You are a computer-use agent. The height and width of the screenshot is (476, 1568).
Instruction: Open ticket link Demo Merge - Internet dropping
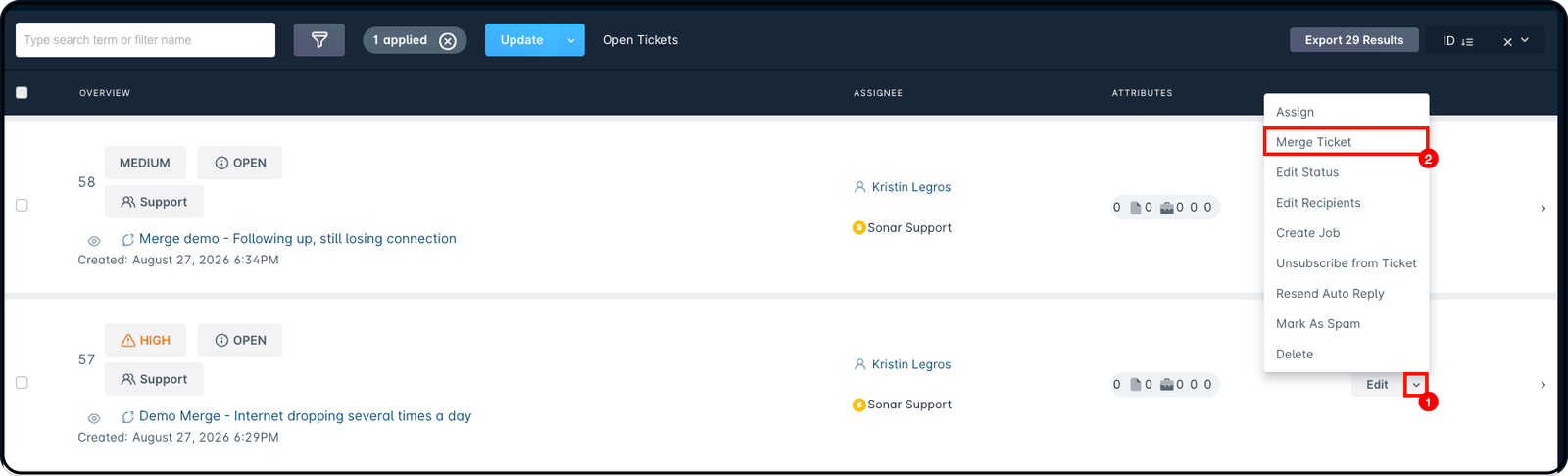tap(305, 416)
